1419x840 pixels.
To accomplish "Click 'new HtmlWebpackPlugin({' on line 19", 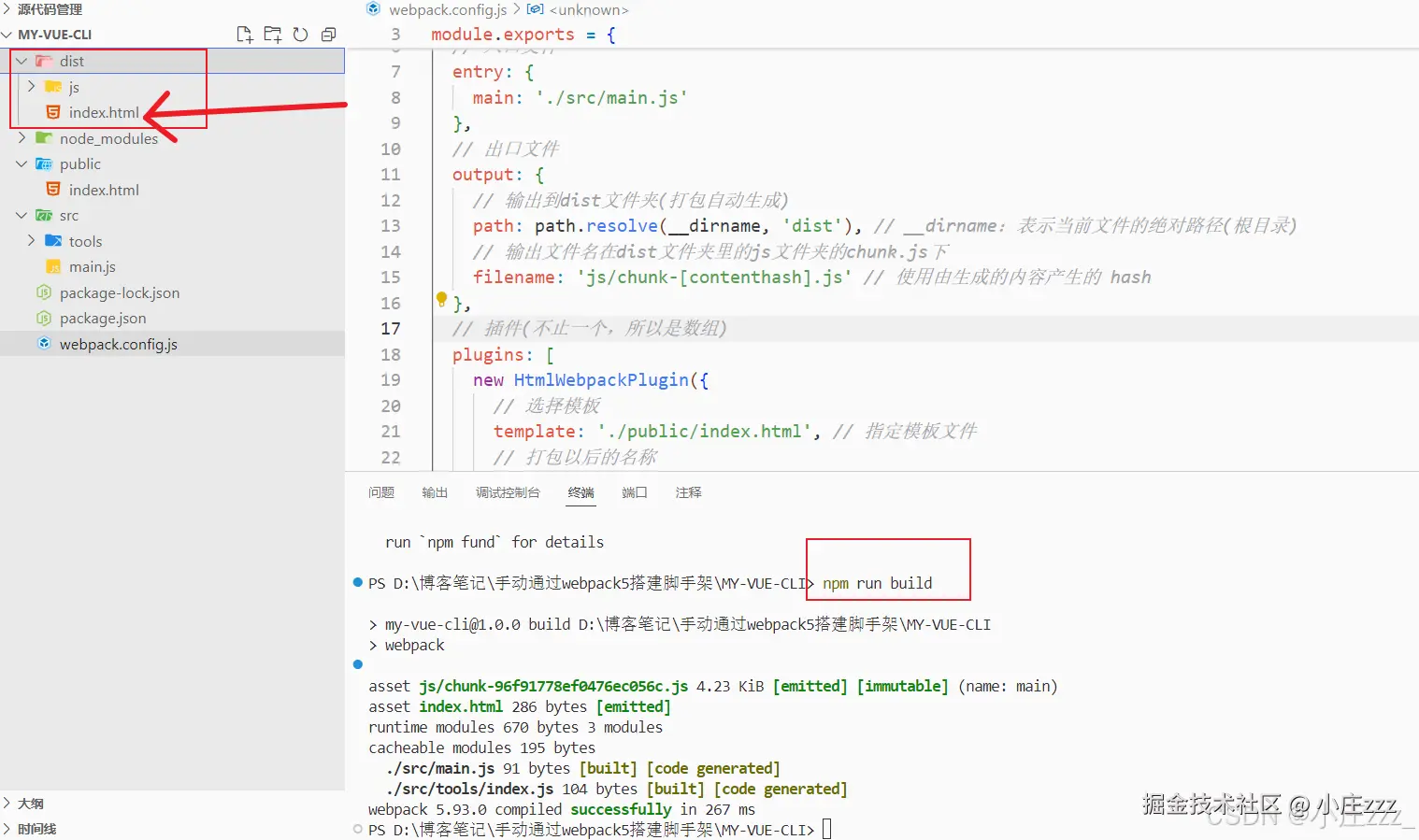I will pyautogui.click(x=591, y=380).
